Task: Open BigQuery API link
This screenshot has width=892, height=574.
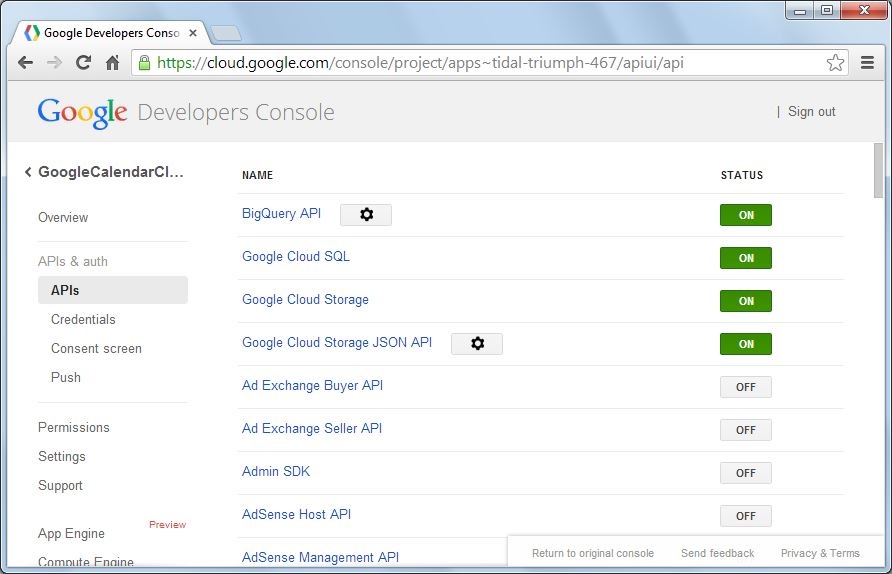Action: pyautogui.click(x=282, y=213)
